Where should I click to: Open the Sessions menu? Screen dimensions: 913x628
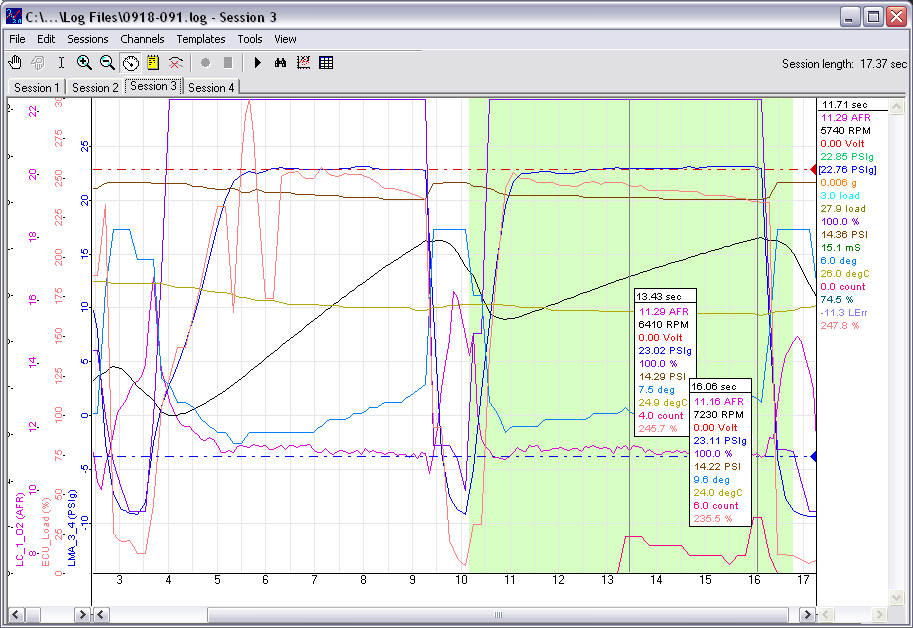click(x=88, y=39)
